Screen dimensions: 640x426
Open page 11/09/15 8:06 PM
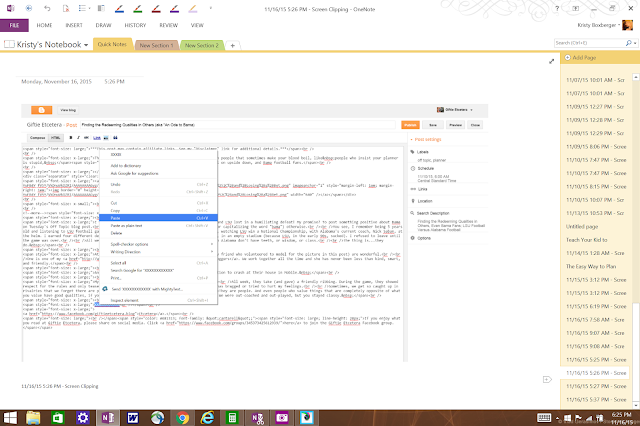595,146
